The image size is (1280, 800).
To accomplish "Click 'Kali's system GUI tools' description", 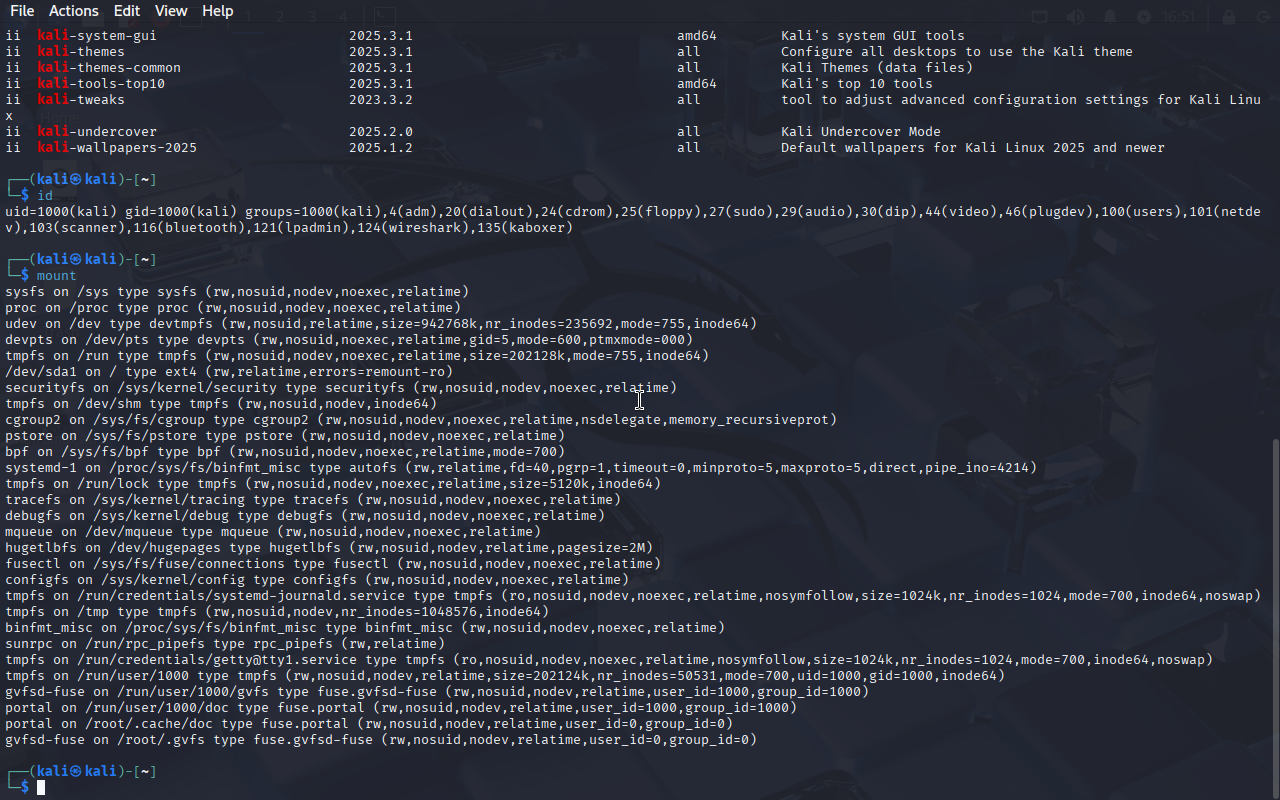I will [x=873, y=35].
